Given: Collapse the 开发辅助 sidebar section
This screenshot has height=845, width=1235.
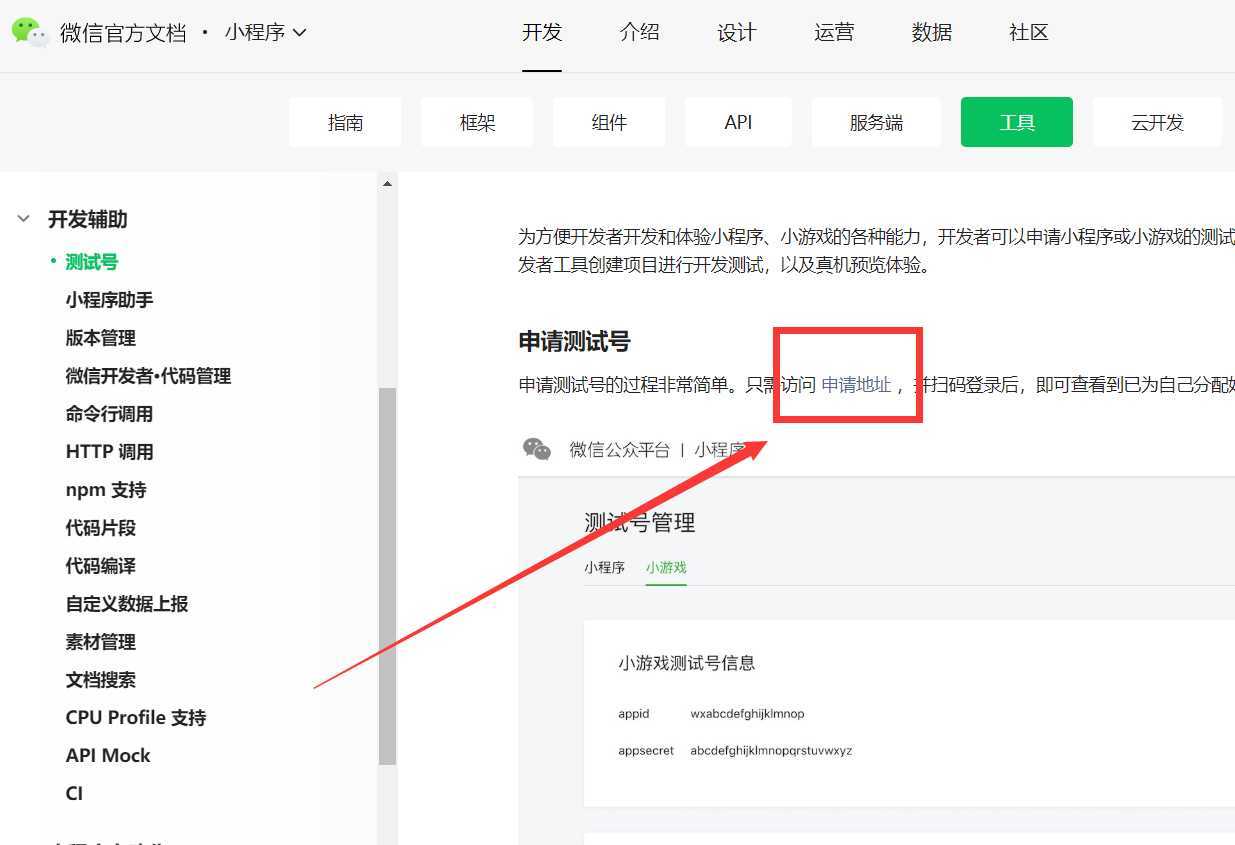Looking at the screenshot, I should (x=24, y=219).
